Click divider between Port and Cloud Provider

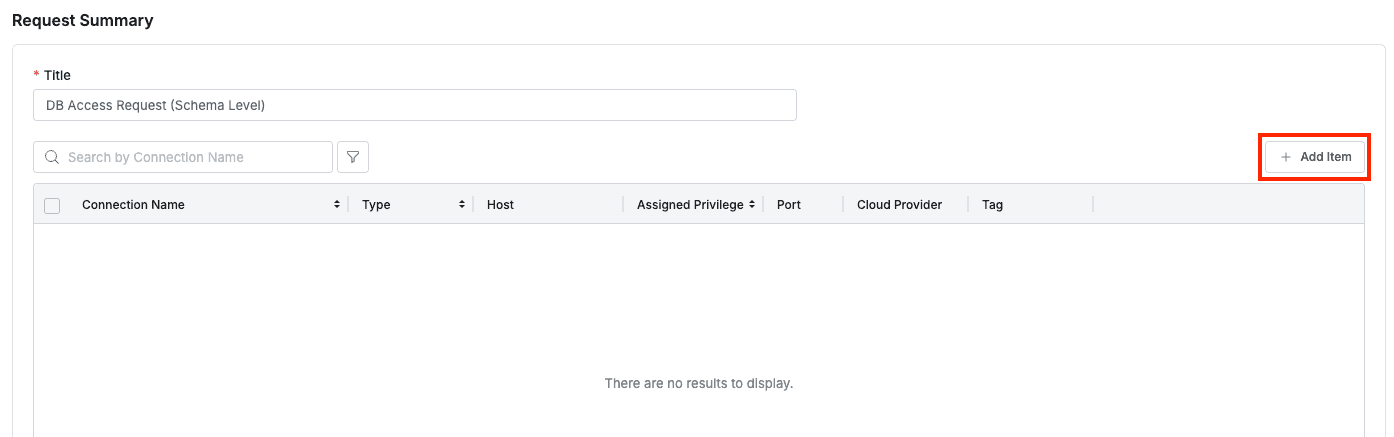(843, 204)
